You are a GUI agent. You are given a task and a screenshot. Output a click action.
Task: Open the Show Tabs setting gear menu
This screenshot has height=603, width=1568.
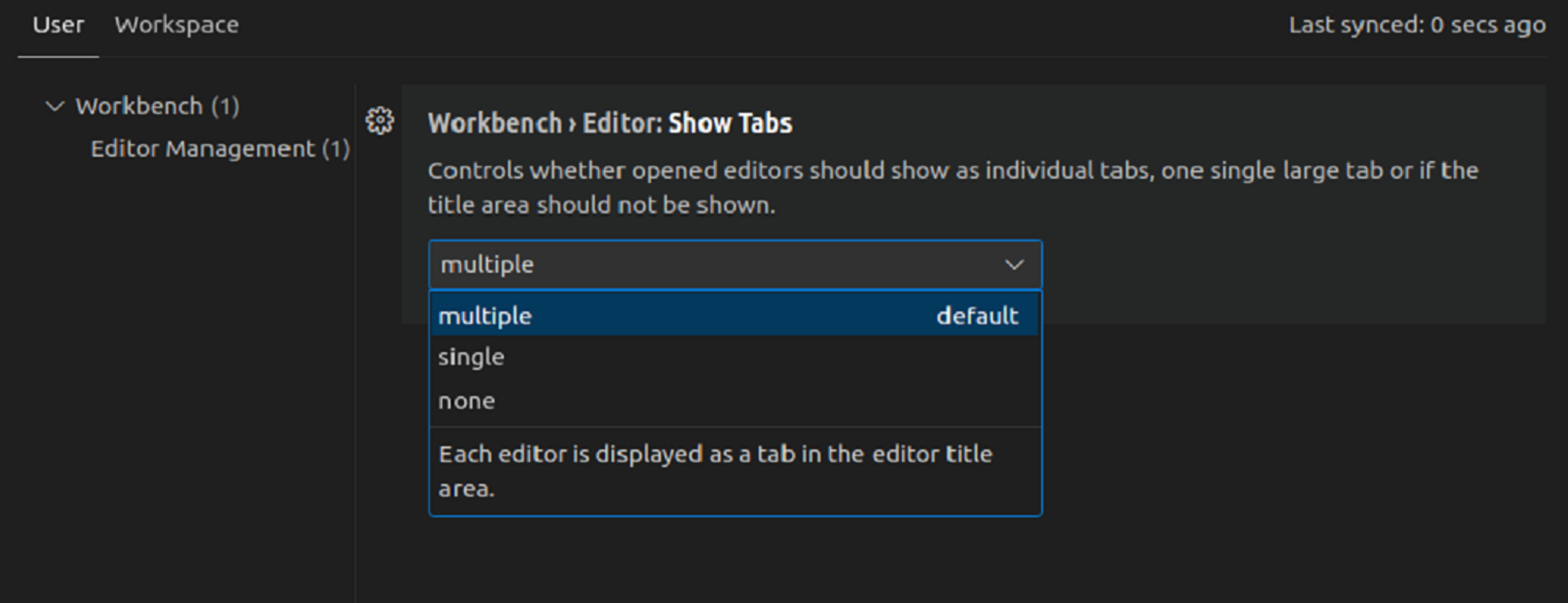(x=380, y=121)
